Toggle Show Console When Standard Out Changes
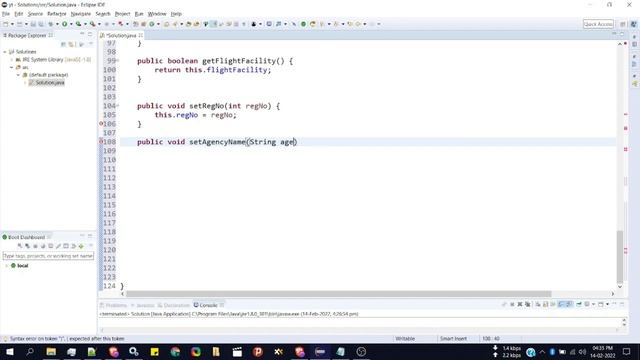The image size is (640, 360). coord(561,304)
